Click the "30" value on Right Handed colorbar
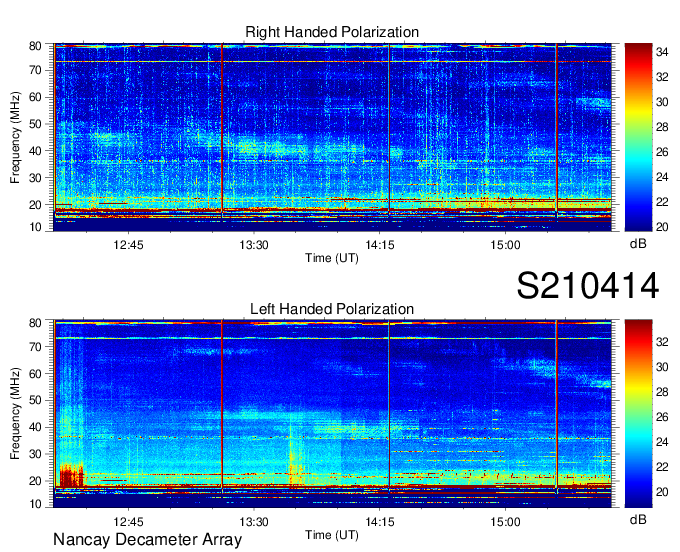 coord(662,102)
